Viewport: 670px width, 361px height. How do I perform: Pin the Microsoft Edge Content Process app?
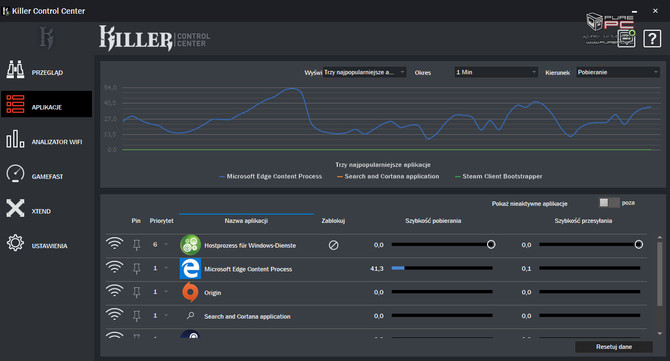[x=136, y=268]
